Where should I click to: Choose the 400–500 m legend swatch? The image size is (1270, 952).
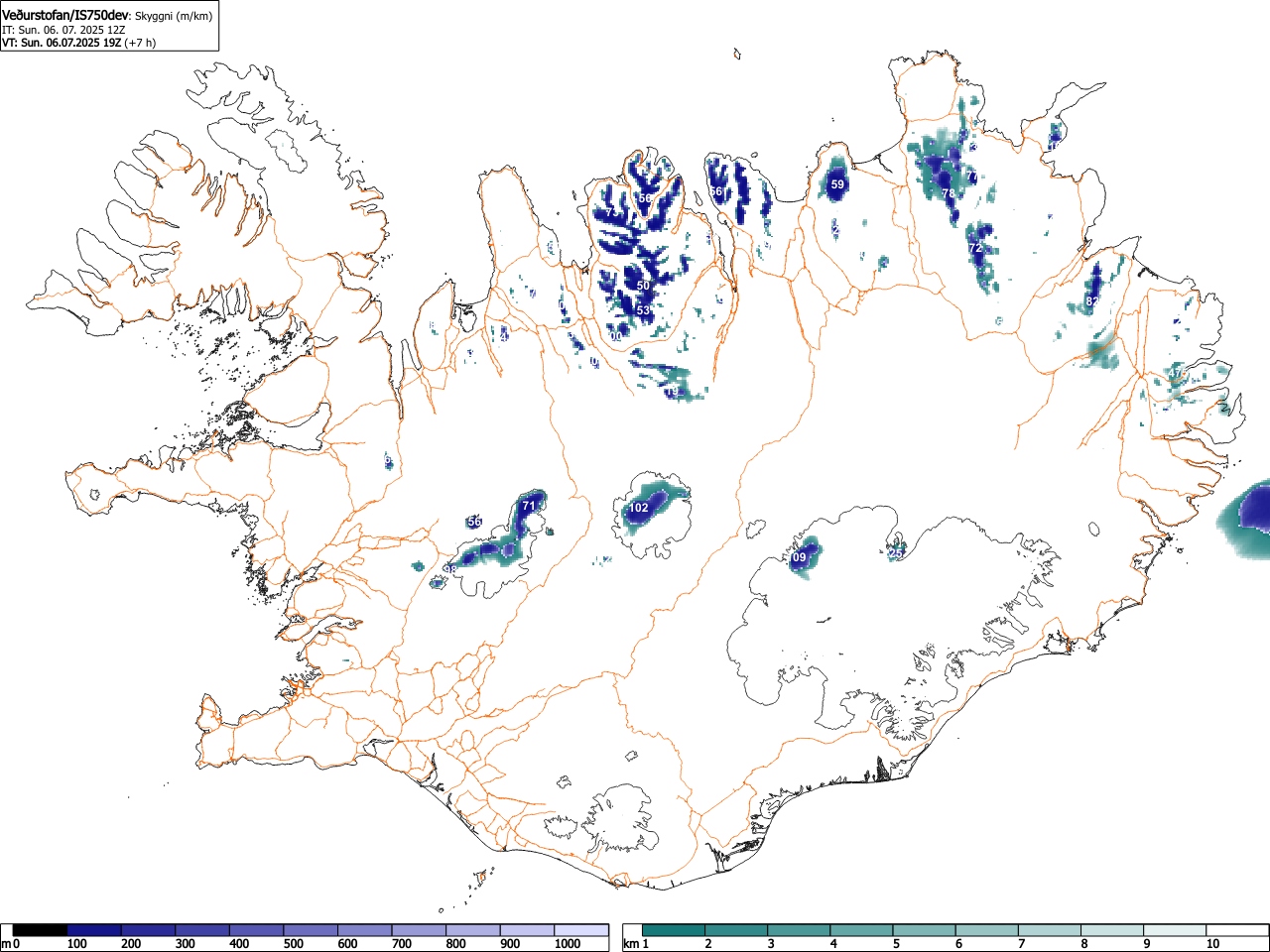pyautogui.click(x=257, y=930)
